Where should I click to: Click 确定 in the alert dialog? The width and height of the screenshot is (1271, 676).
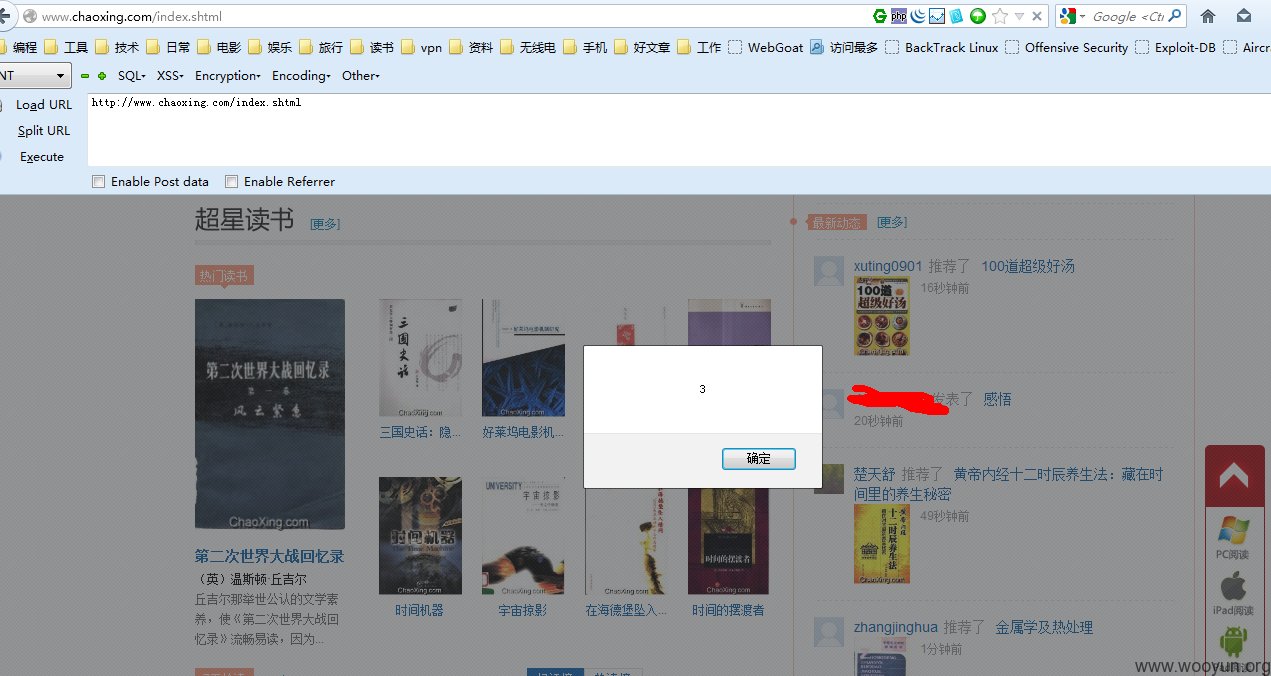(x=759, y=459)
